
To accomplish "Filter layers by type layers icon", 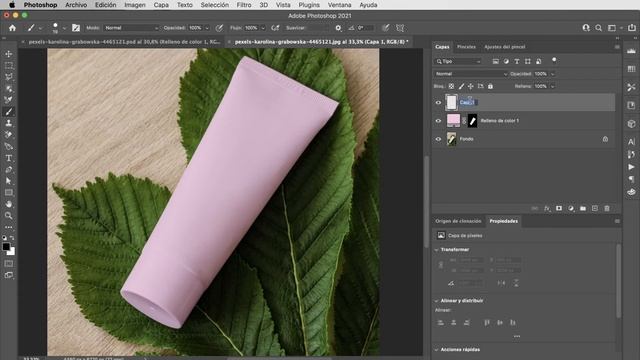I will pos(517,61).
